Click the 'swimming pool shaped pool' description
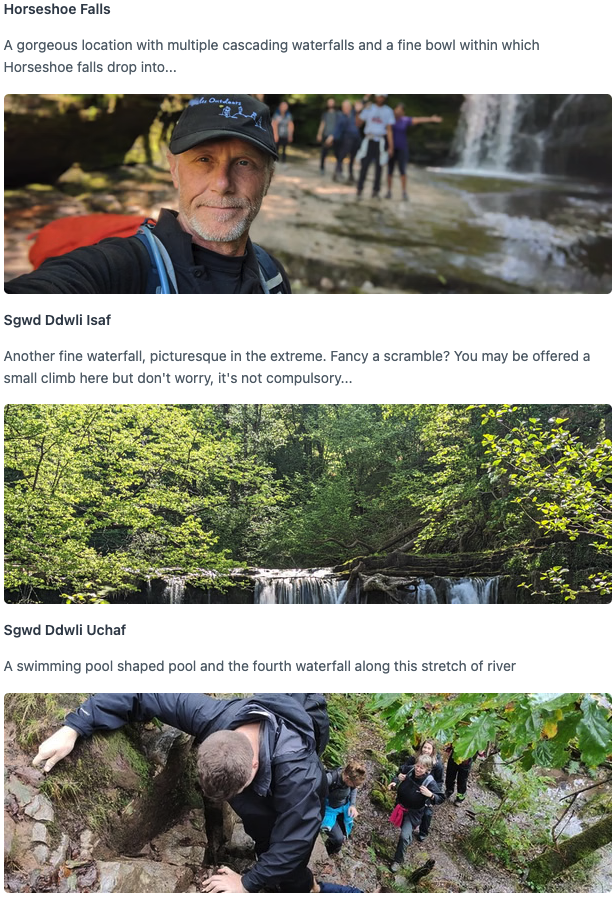Viewport: 615px width, 897px height. point(259,666)
